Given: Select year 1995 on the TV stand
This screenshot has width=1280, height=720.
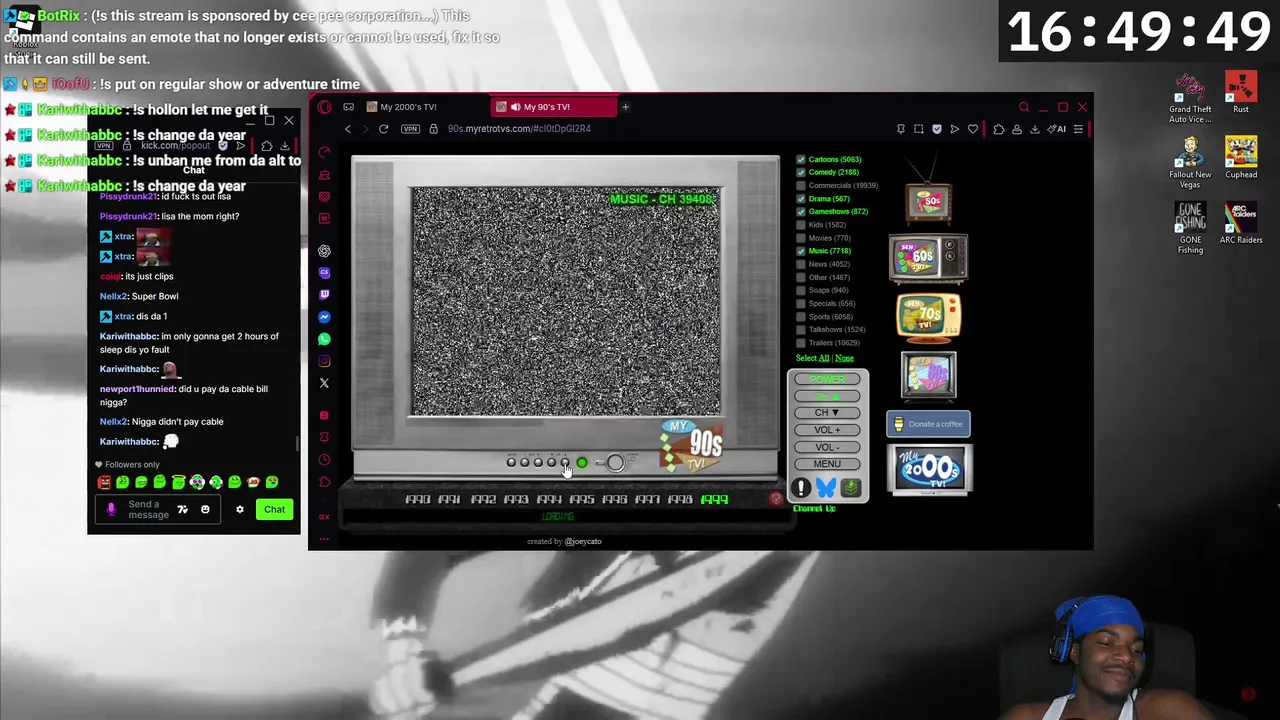Looking at the screenshot, I should 582,499.
